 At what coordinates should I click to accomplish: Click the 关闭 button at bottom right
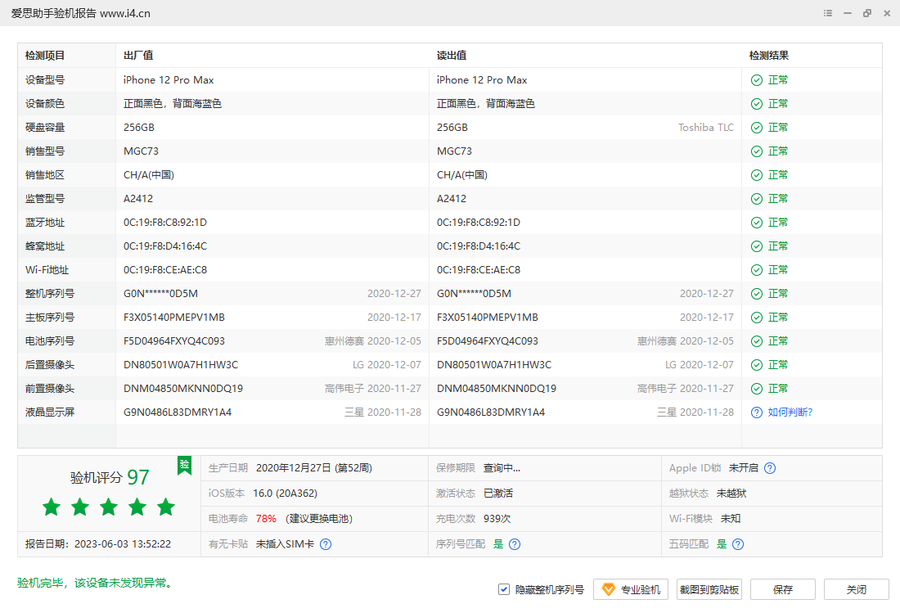click(x=855, y=590)
